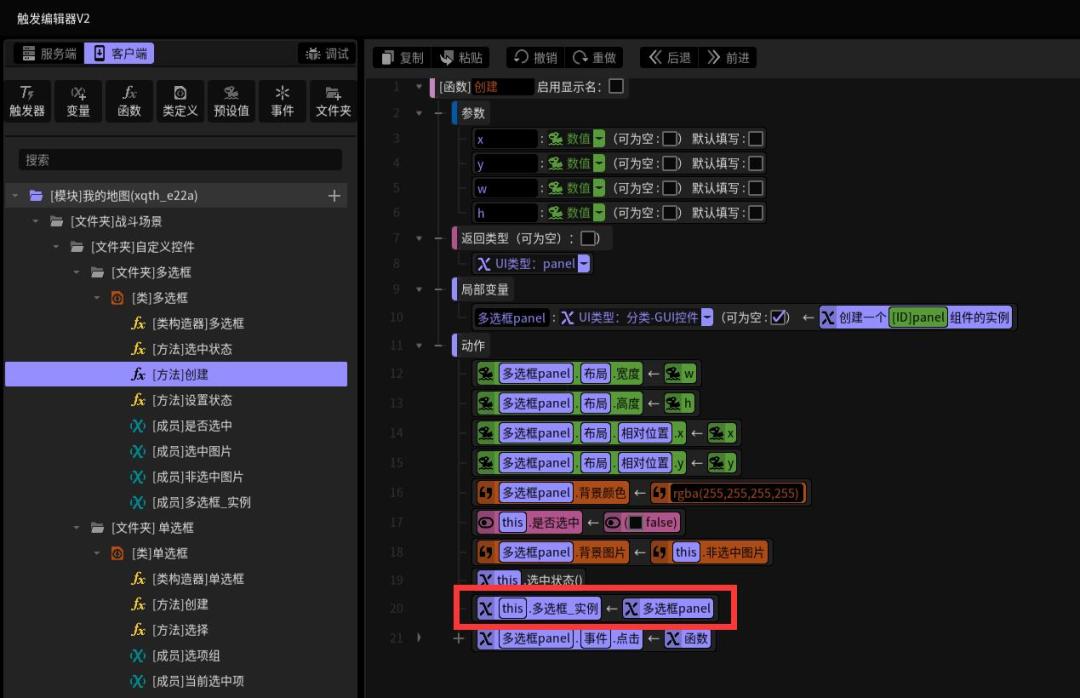Click the 创建一个[ID]panel组件的实例 expression

click(x=915, y=318)
